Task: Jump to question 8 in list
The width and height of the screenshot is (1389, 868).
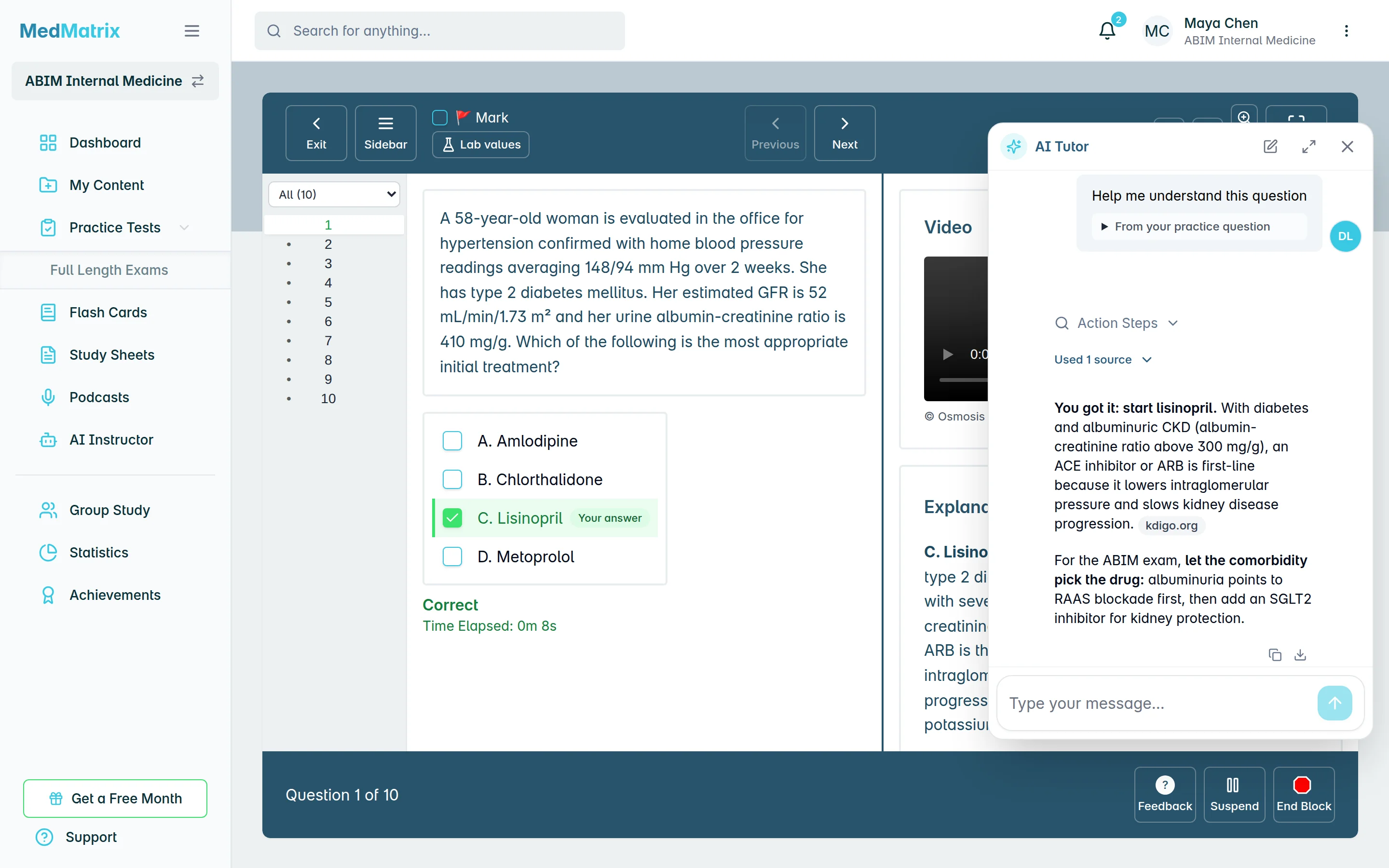Action: click(328, 360)
